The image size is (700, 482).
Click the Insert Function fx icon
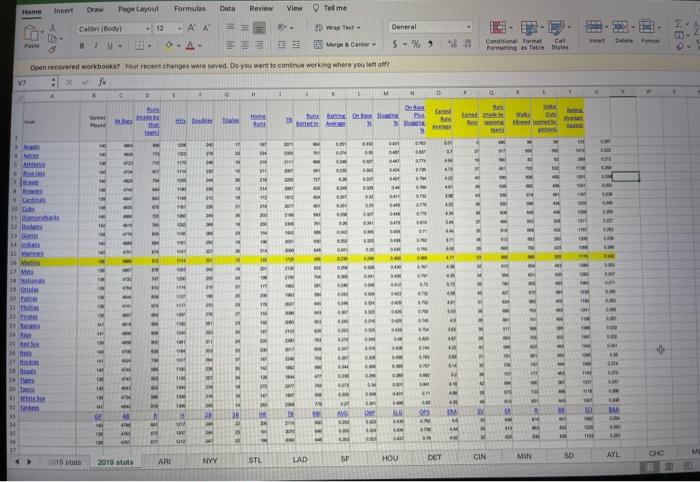102,82
